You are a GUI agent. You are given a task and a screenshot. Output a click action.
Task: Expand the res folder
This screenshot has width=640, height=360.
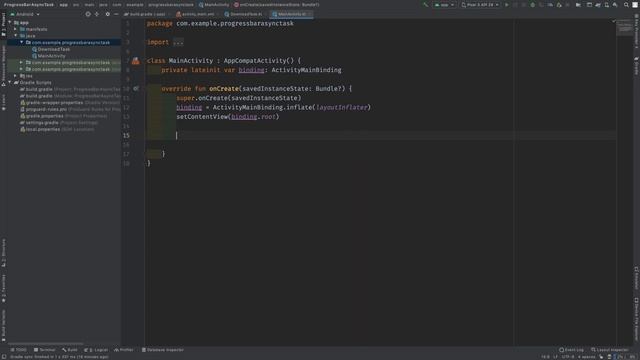[x=16, y=76]
